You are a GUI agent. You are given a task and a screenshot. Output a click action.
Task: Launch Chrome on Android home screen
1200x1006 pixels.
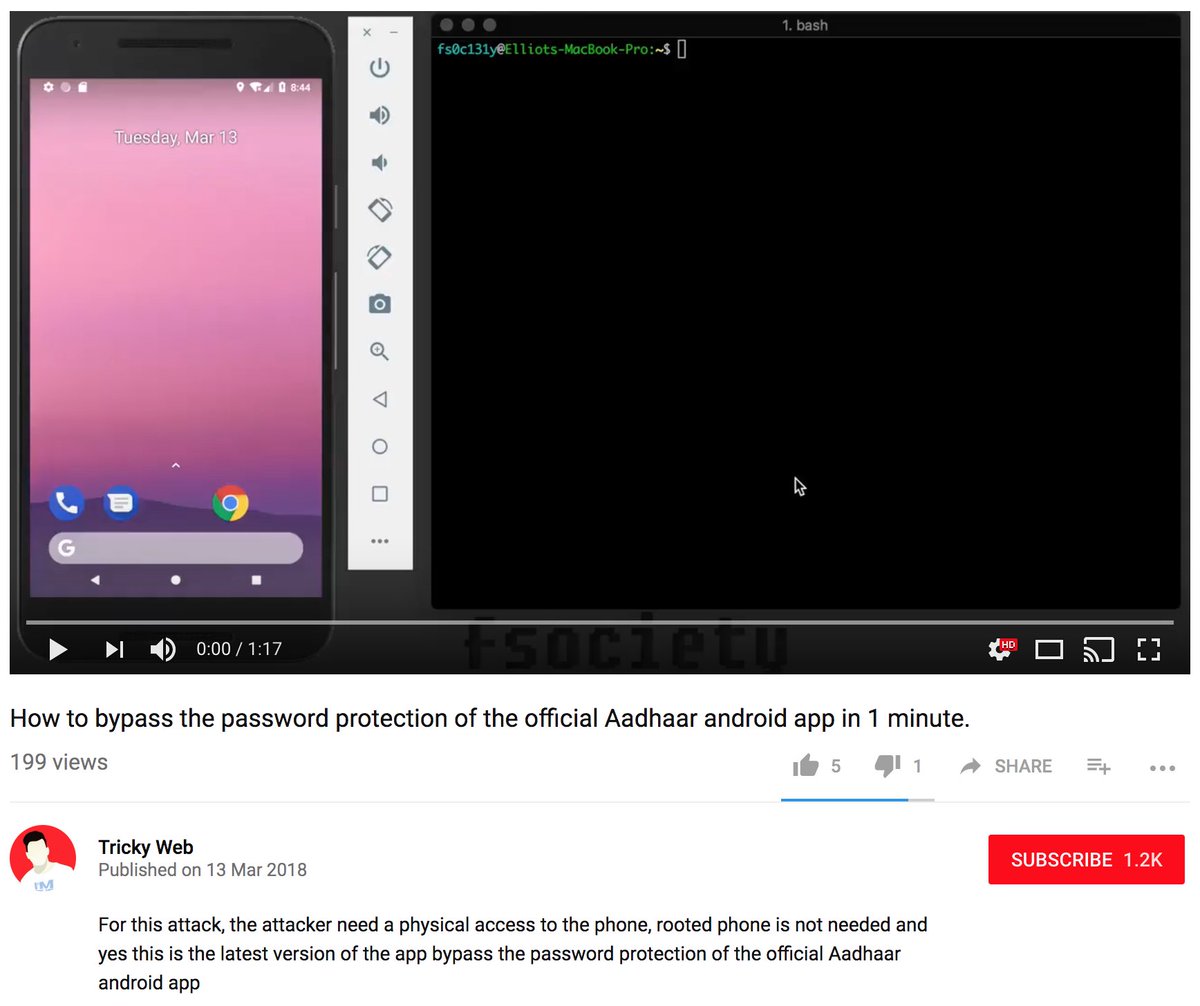coord(230,503)
